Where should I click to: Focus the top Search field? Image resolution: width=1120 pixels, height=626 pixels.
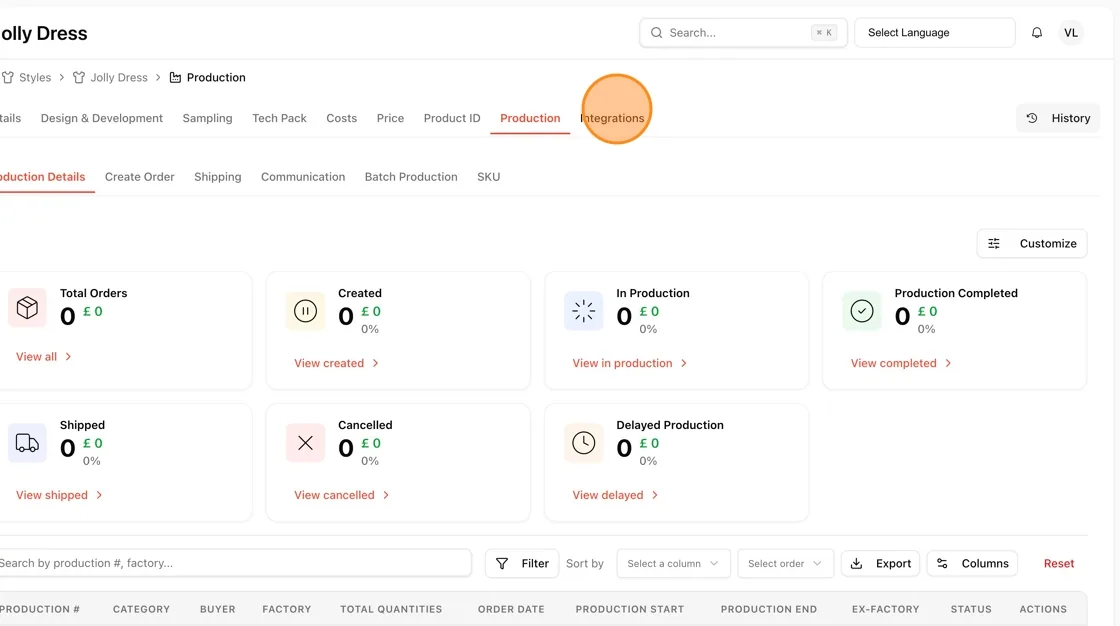pyautogui.click(x=743, y=33)
